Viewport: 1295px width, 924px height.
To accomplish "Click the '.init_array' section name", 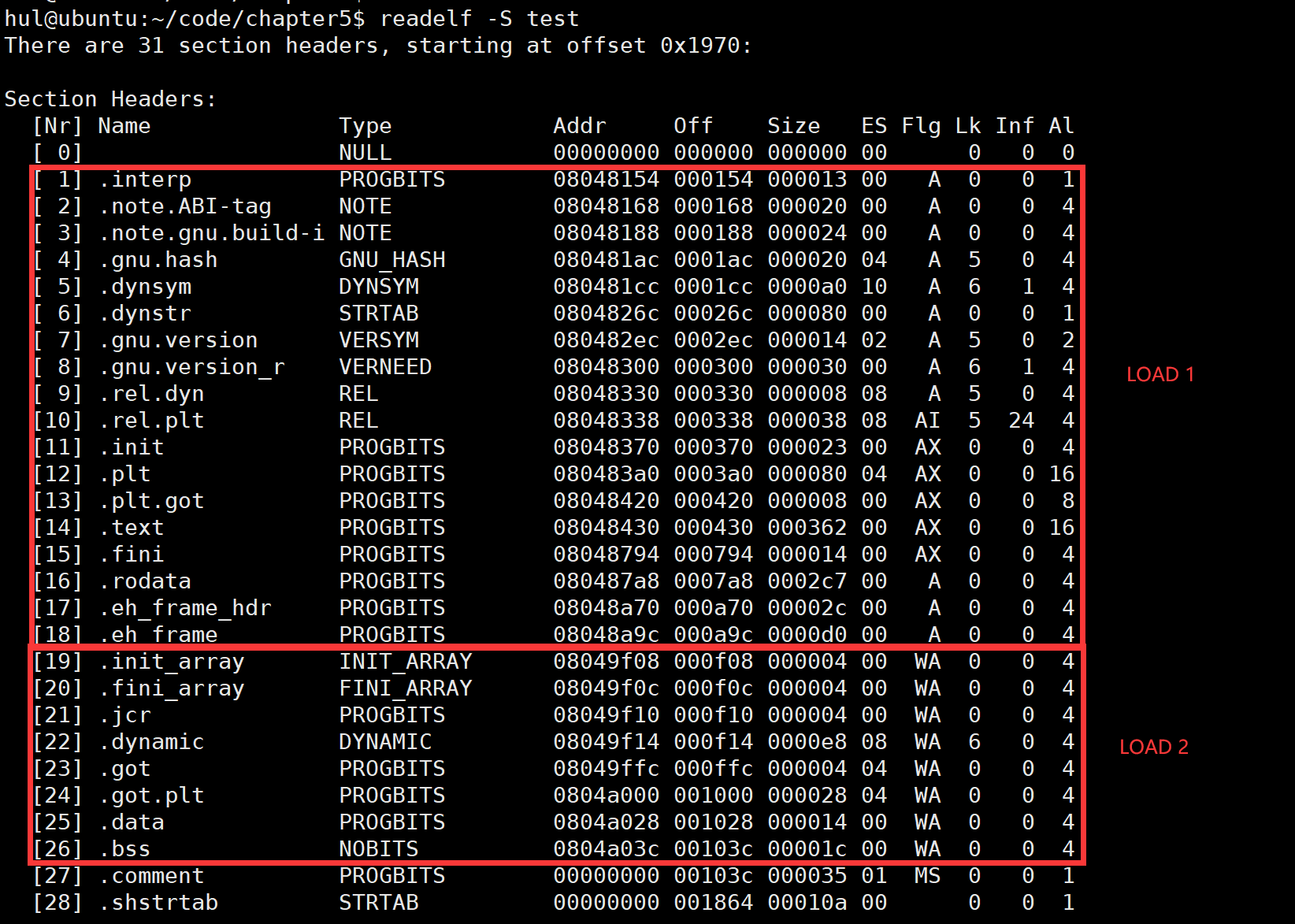I will point(172,662).
